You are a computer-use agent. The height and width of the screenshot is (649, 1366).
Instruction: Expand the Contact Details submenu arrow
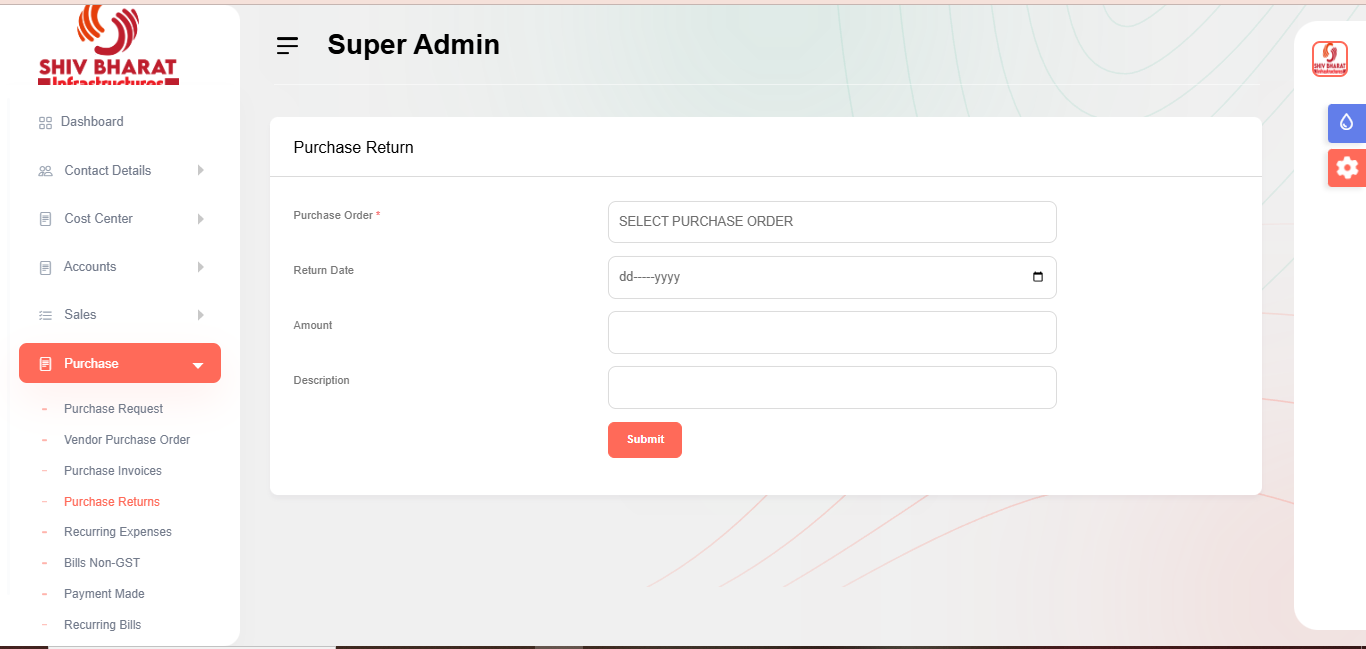[x=200, y=171]
